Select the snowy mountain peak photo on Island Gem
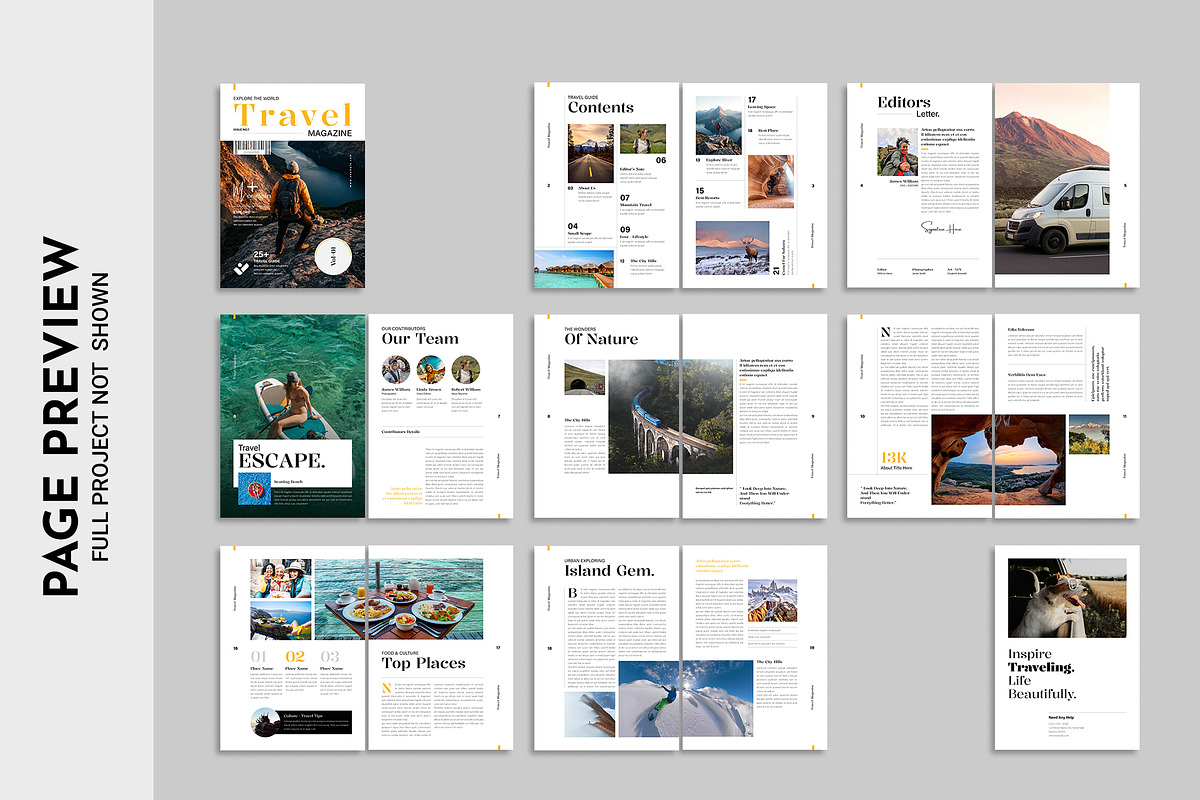This screenshot has width=1200, height=800. [x=773, y=602]
